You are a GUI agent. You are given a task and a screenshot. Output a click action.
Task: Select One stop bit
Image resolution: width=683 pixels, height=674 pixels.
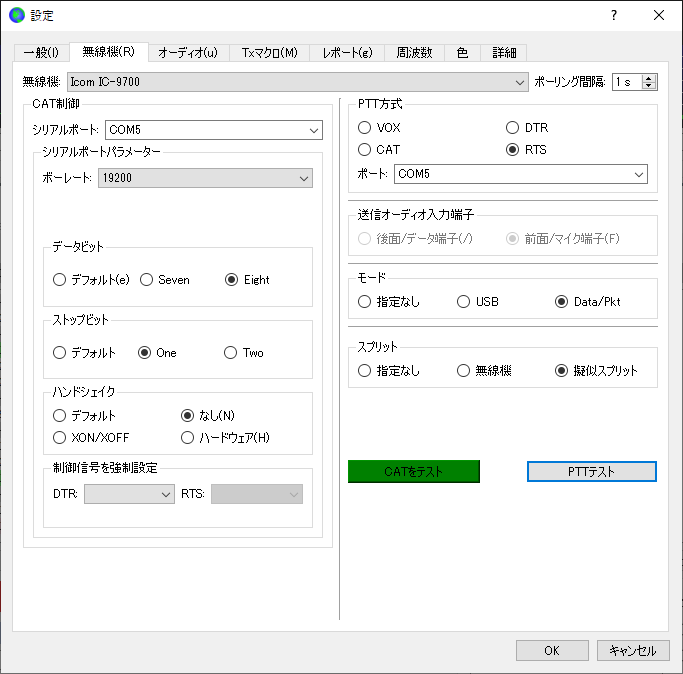pyautogui.click(x=157, y=352)
